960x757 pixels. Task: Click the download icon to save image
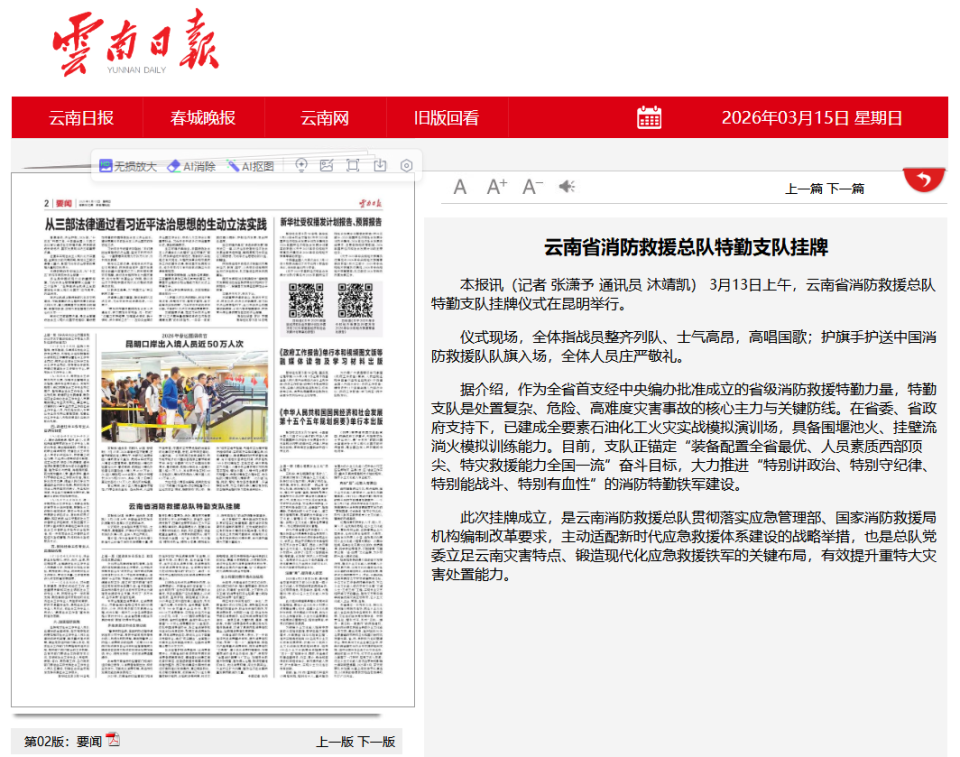(x=378, y=165)
